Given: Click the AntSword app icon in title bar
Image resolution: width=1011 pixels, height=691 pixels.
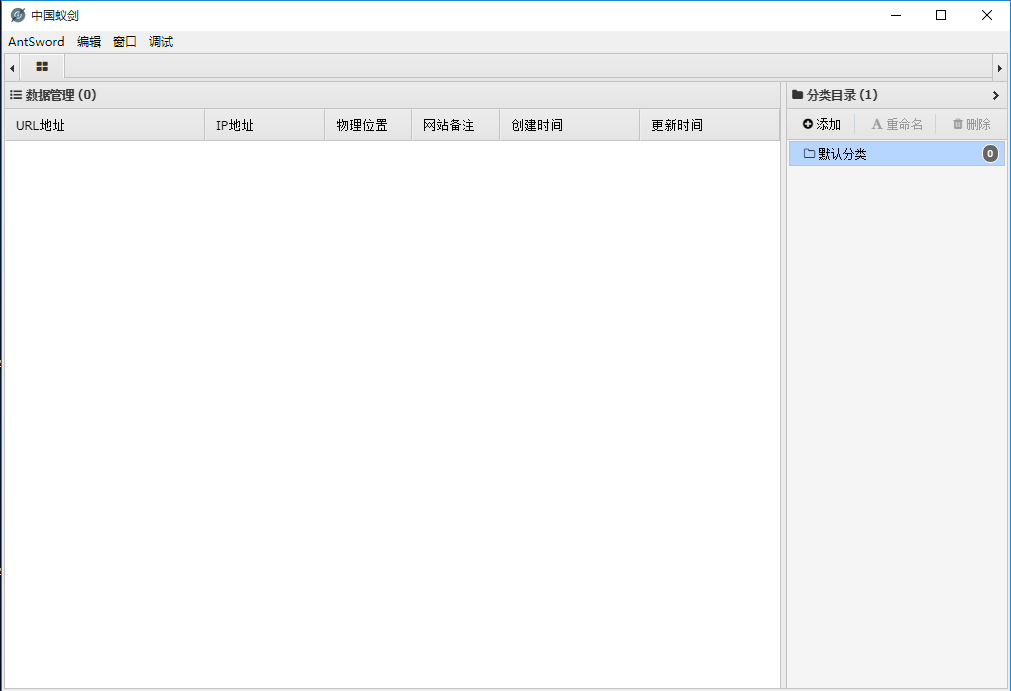Looking at the screenshot, I should point(18,15).
